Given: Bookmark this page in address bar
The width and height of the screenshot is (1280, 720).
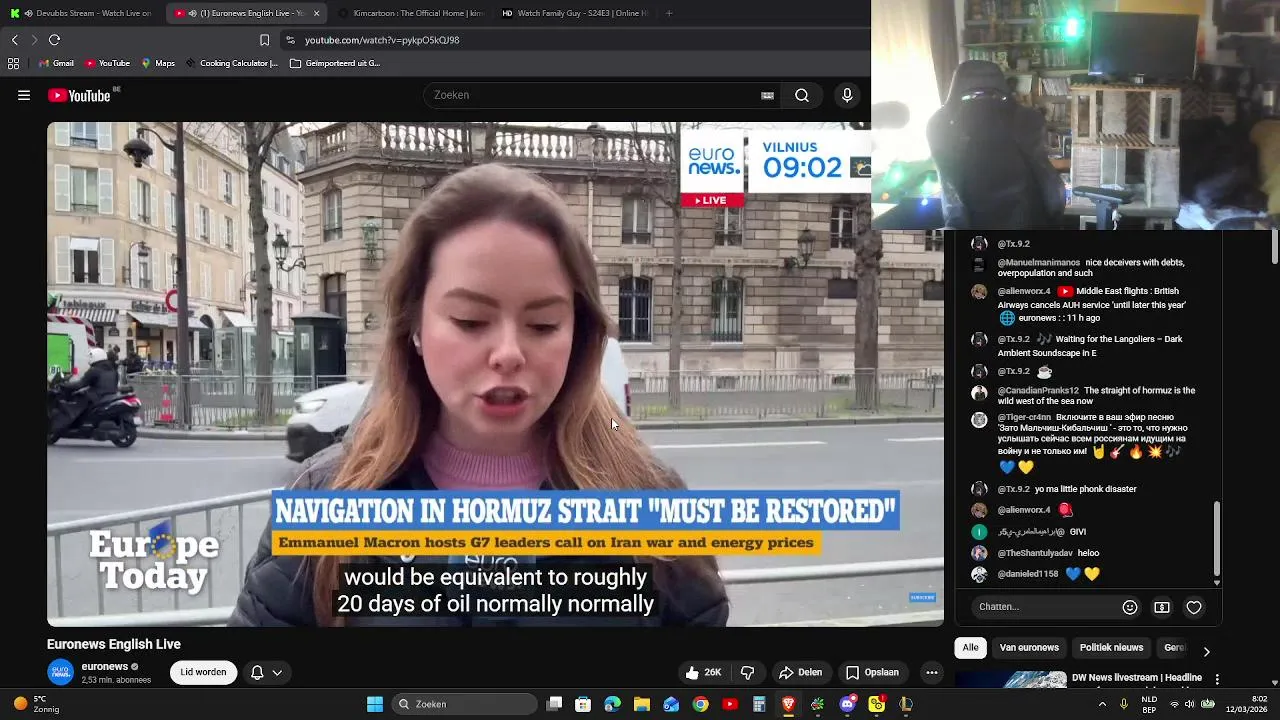Looking at the screenshot, I should [264, 40].
